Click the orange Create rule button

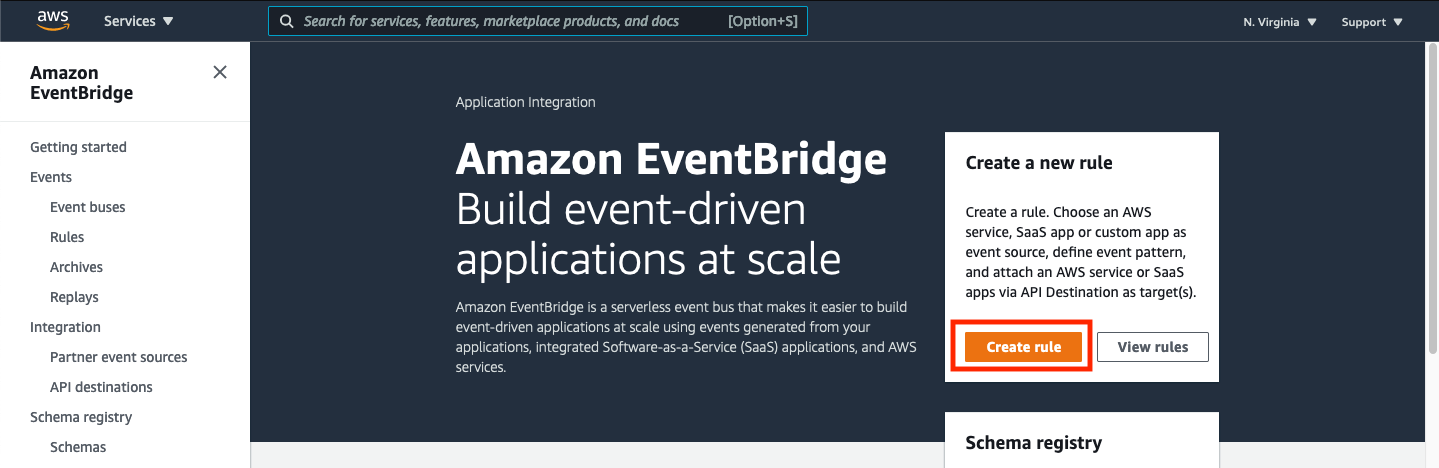(1024, 347)
